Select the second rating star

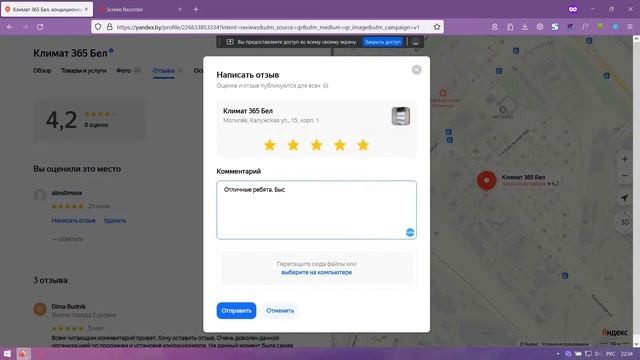point(293,145)
